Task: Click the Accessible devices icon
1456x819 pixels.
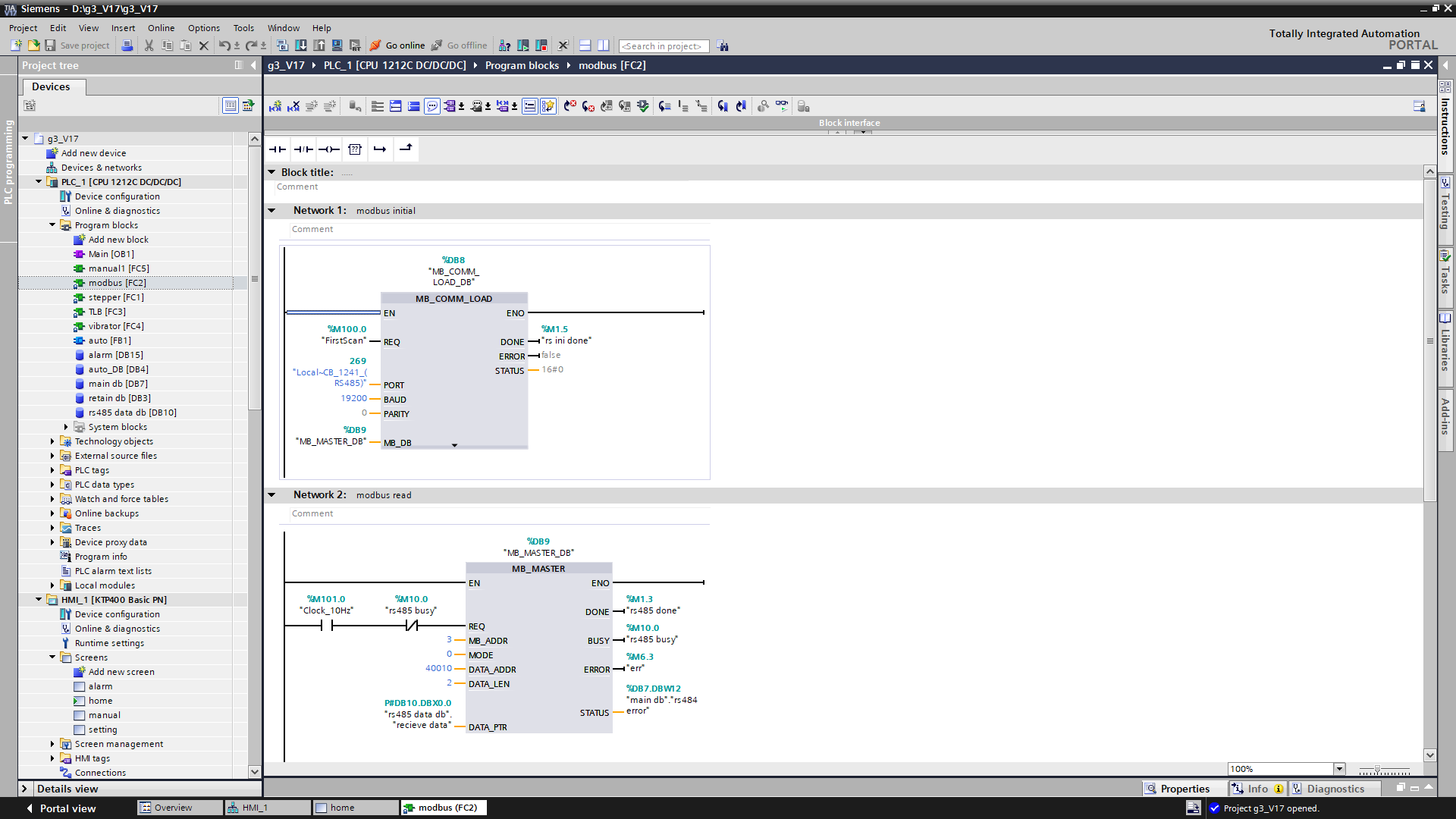Action: [x=505, y=45]
